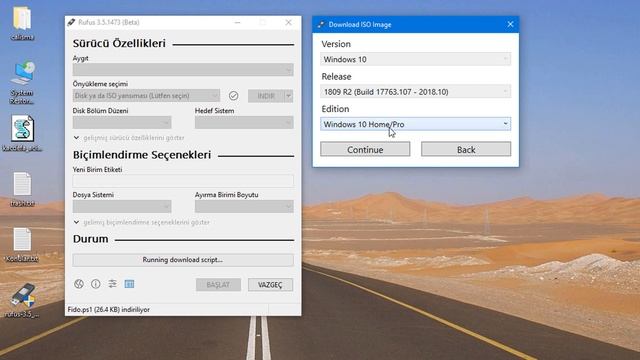Click the Yeni Birim Etiketi input field

pos(183,181)
